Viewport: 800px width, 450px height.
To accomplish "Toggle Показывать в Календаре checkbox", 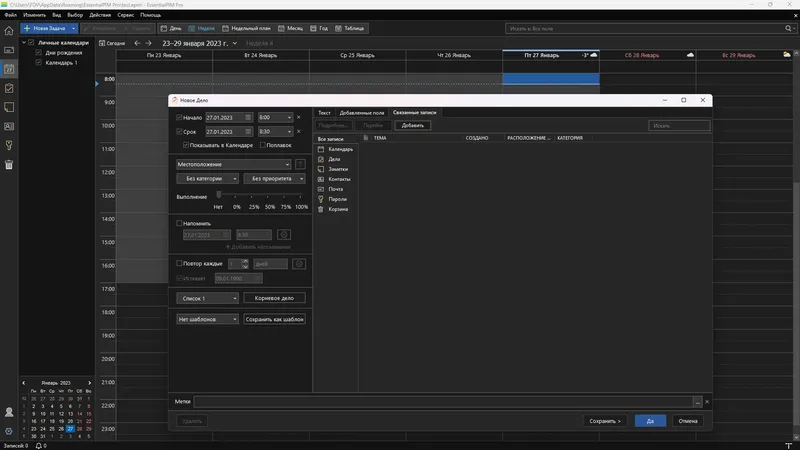I will (x=186, y=145).
